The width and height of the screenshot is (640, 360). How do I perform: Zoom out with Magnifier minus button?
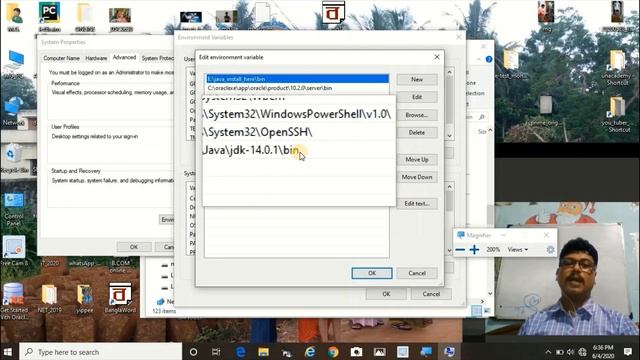[x=460, y=249]
